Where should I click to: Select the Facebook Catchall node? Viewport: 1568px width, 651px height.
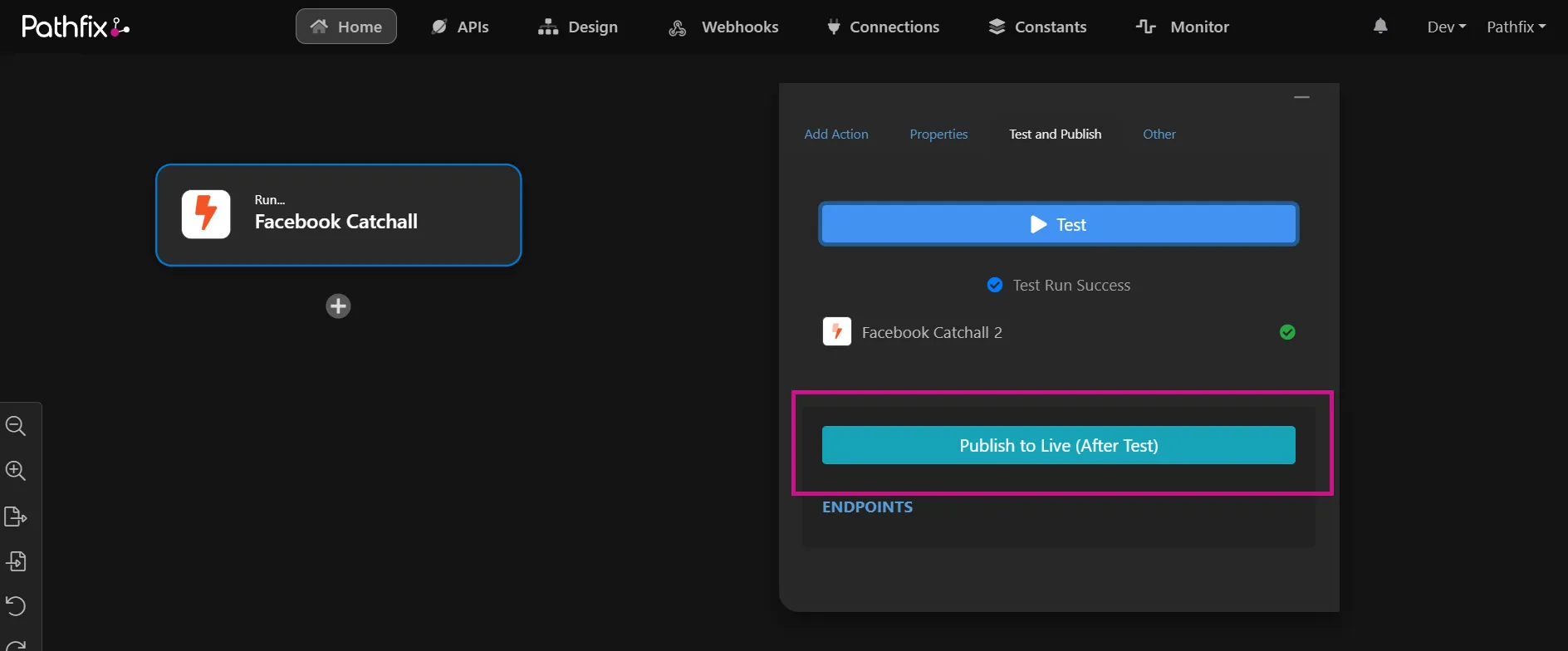tap(339, 215)
